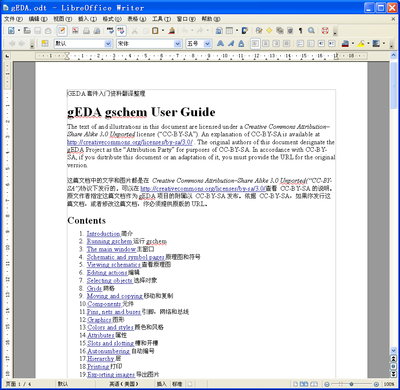Open the 视图 (View) menu
This screenshot has width=400, height=390.
click(x=63, y=19)
